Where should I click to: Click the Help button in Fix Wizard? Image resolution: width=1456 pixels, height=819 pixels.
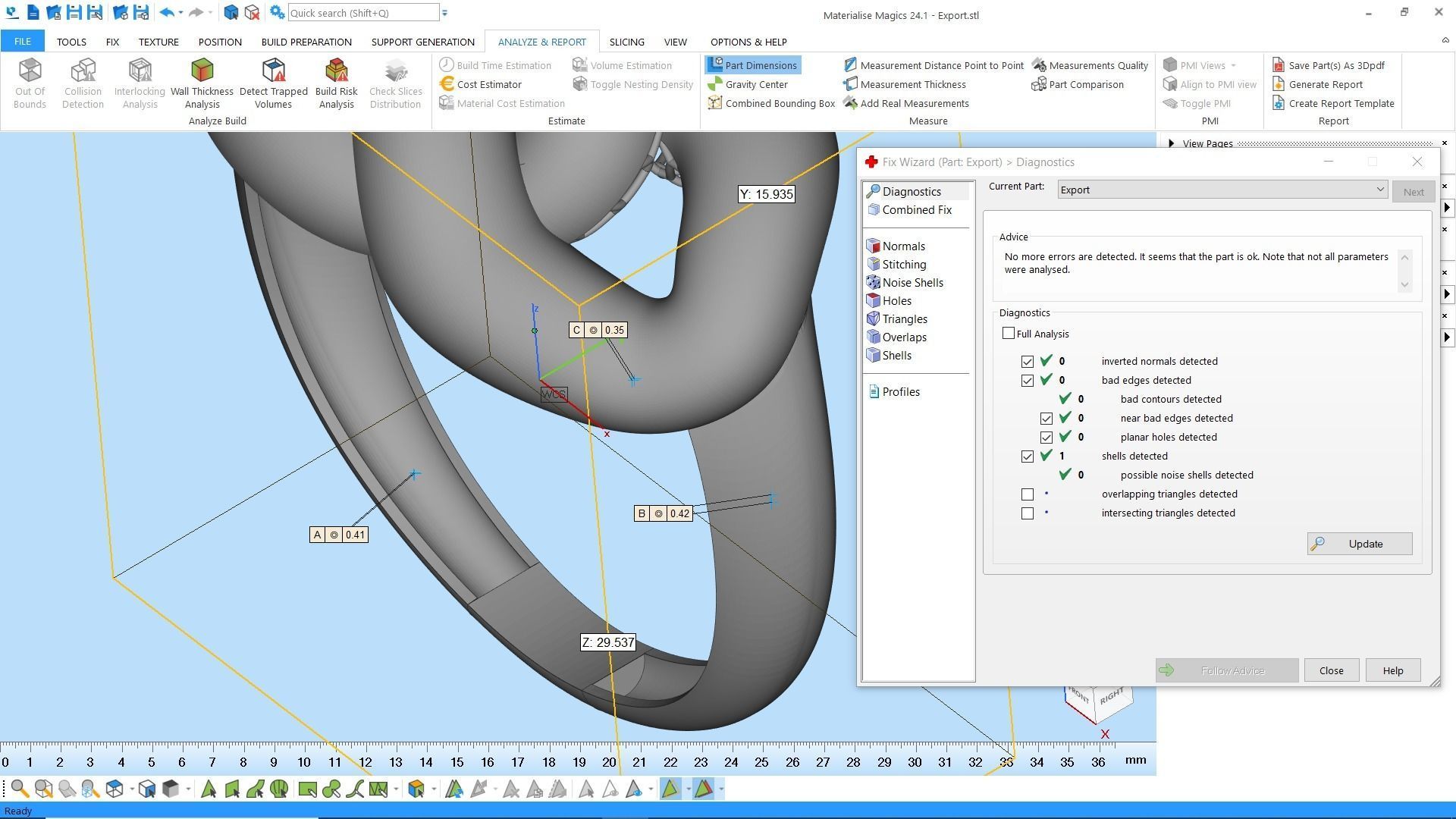pyautogui.click(x=1392, y=670)
